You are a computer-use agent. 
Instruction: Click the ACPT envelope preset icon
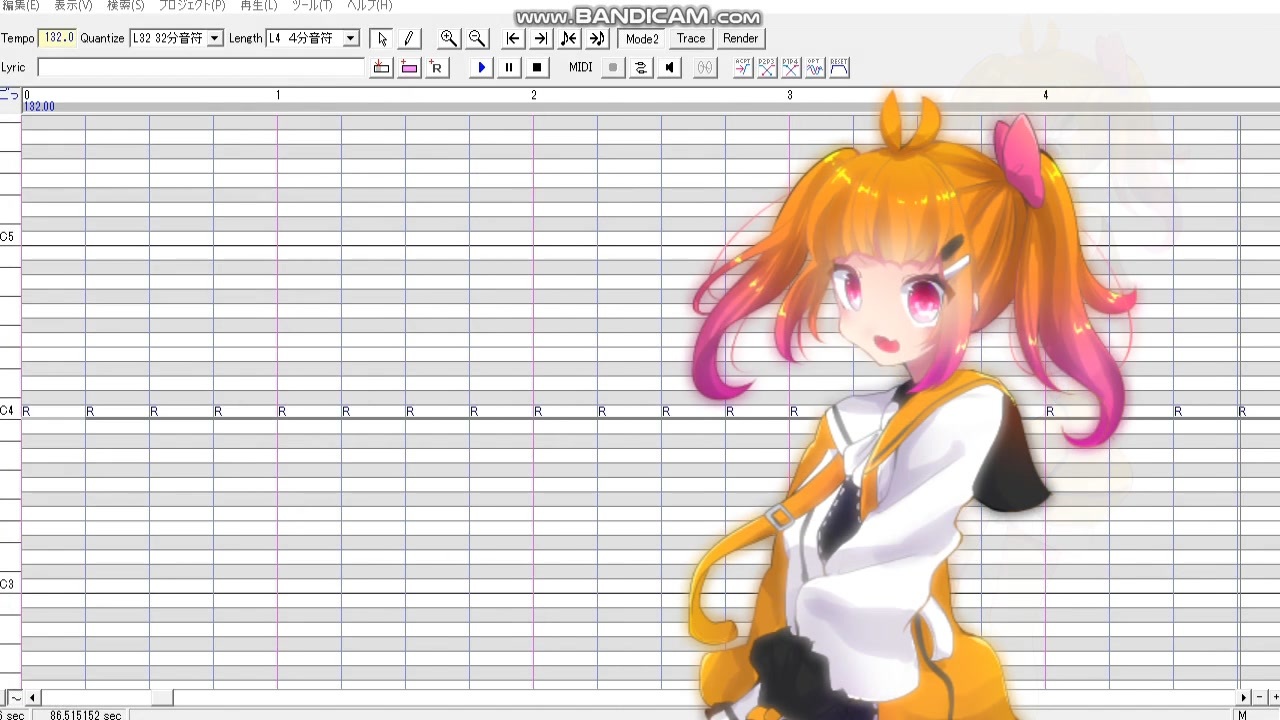743,68
